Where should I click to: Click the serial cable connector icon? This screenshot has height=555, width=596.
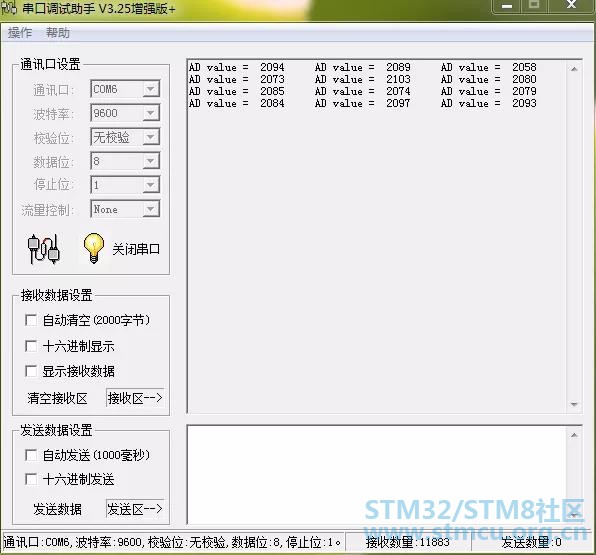(x=43, y=249)
